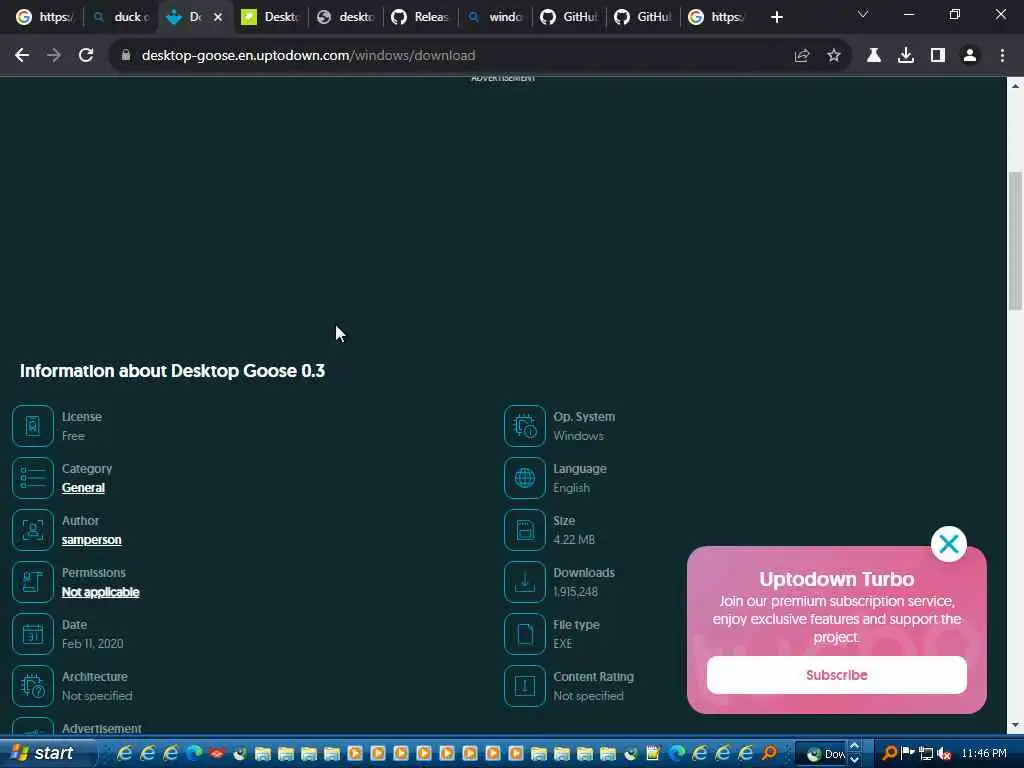Click the 'Feb 11, 2020' date value

(93, 644)
